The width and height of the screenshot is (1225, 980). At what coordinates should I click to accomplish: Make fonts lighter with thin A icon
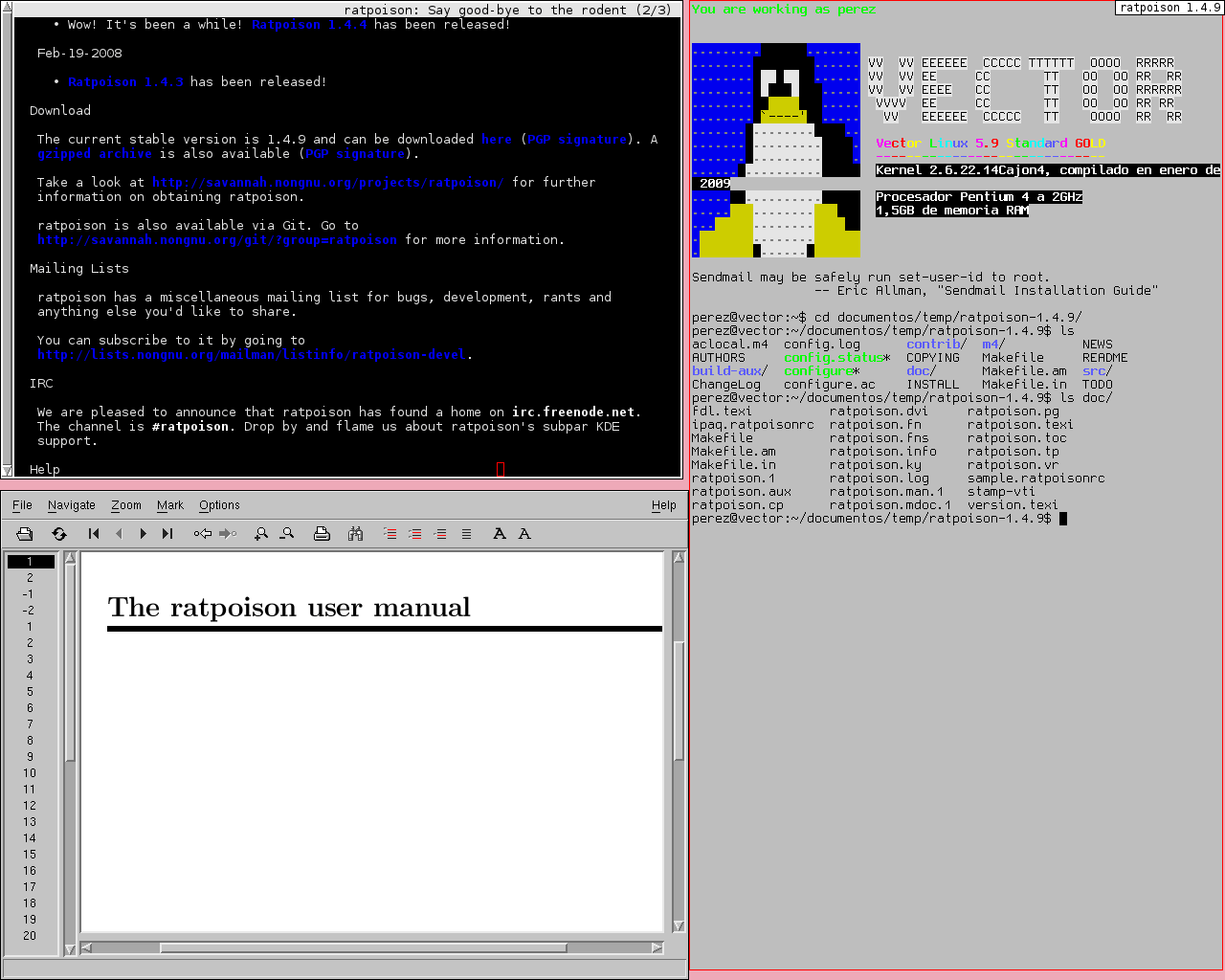524,534
